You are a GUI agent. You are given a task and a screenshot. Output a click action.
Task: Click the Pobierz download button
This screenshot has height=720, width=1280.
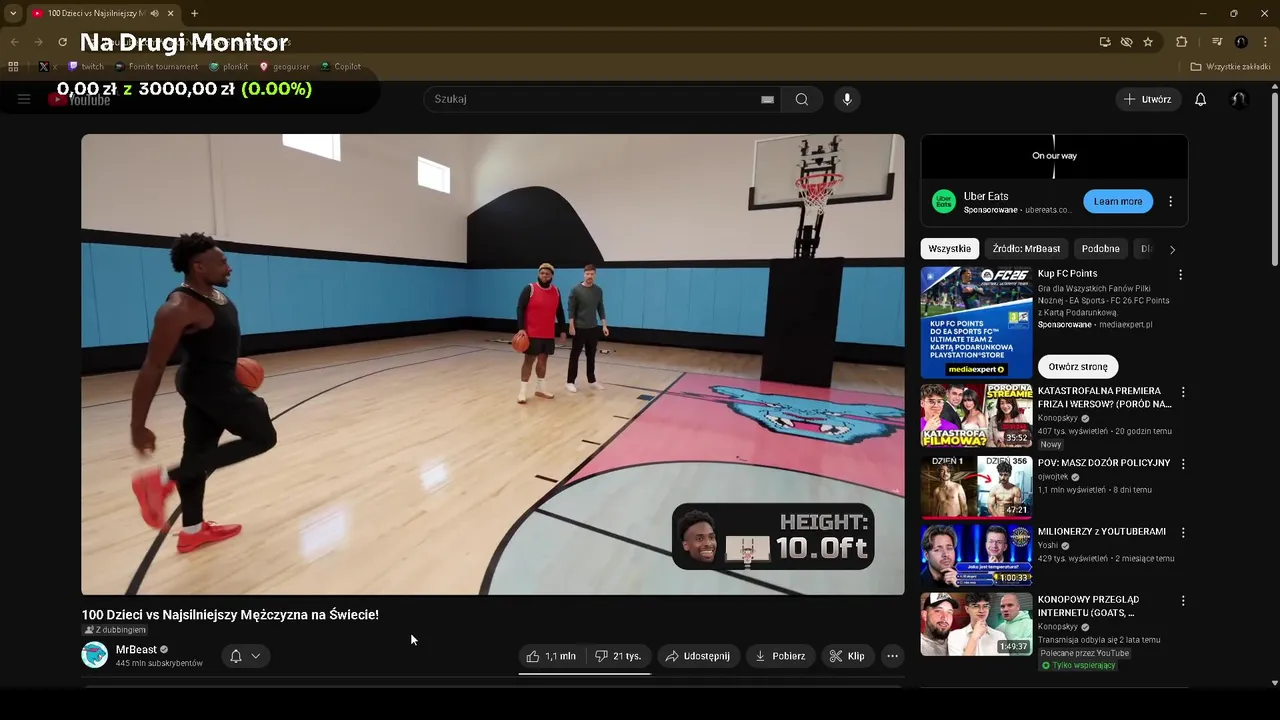(780, 656)
